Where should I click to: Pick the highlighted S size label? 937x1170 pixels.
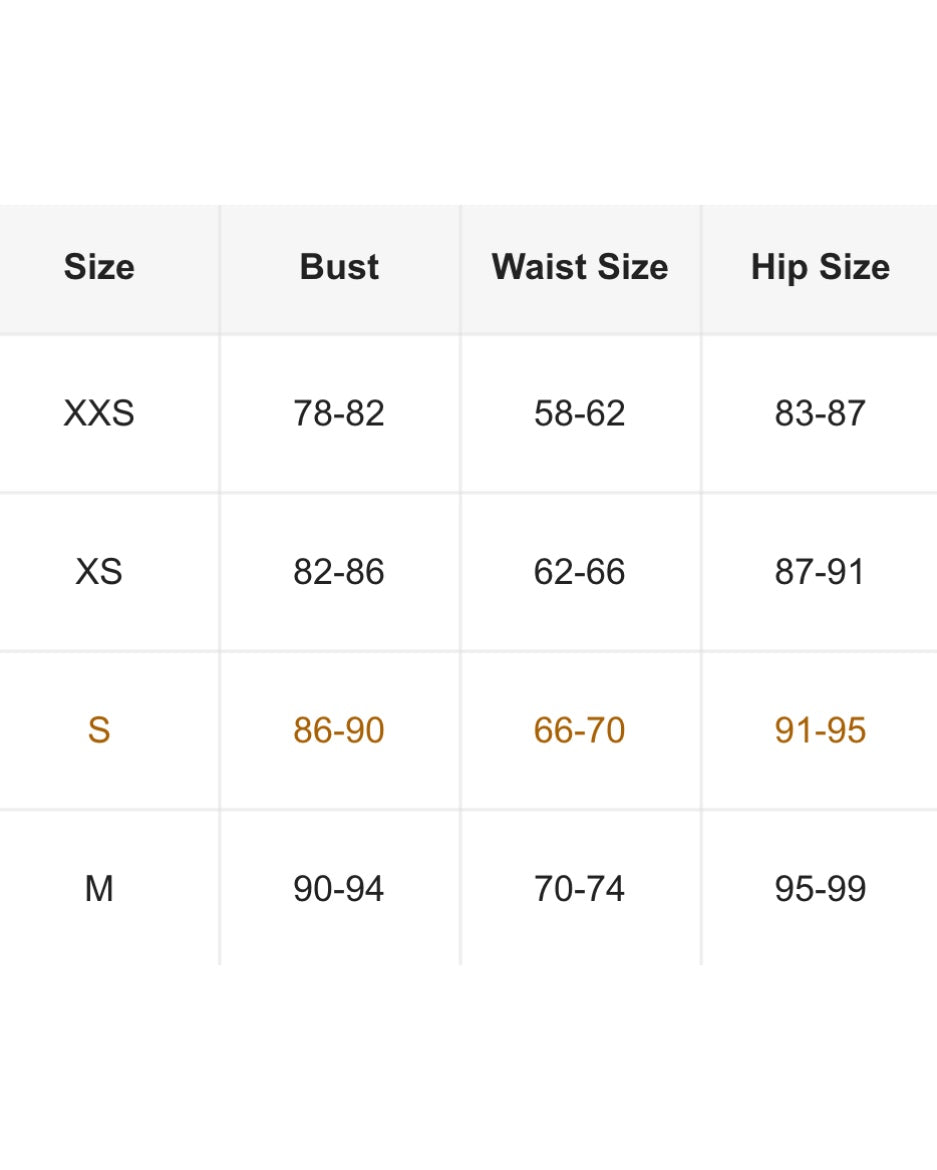99,730
